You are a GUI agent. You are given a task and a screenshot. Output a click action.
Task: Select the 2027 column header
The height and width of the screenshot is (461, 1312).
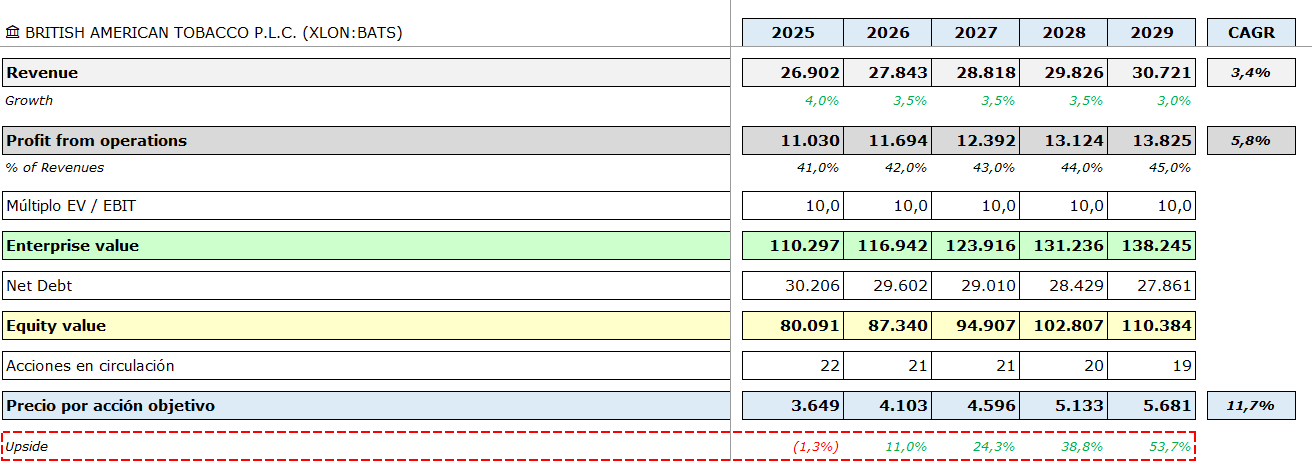(976, 32)
